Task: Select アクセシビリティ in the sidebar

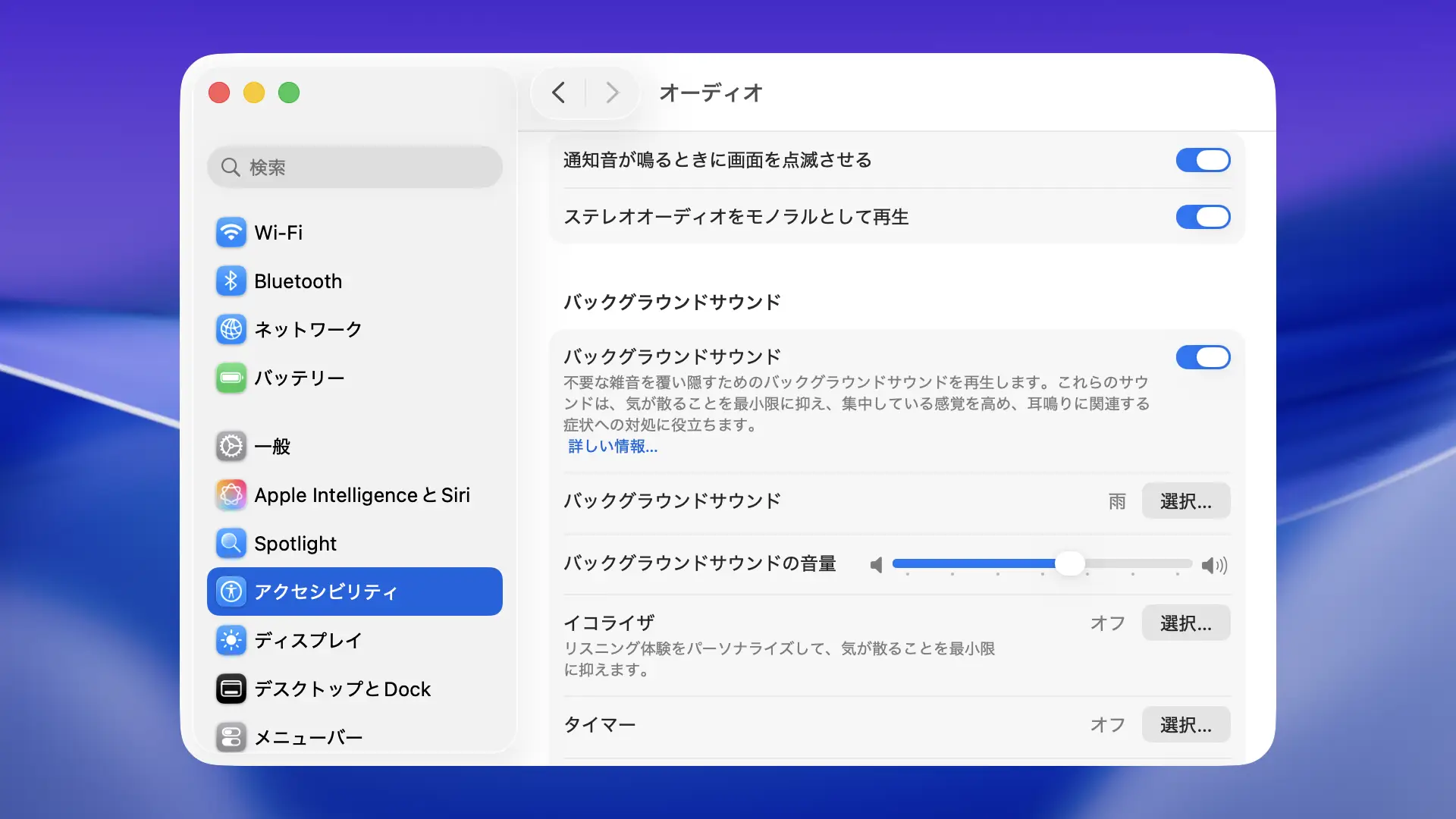Action: click(354, 591)
